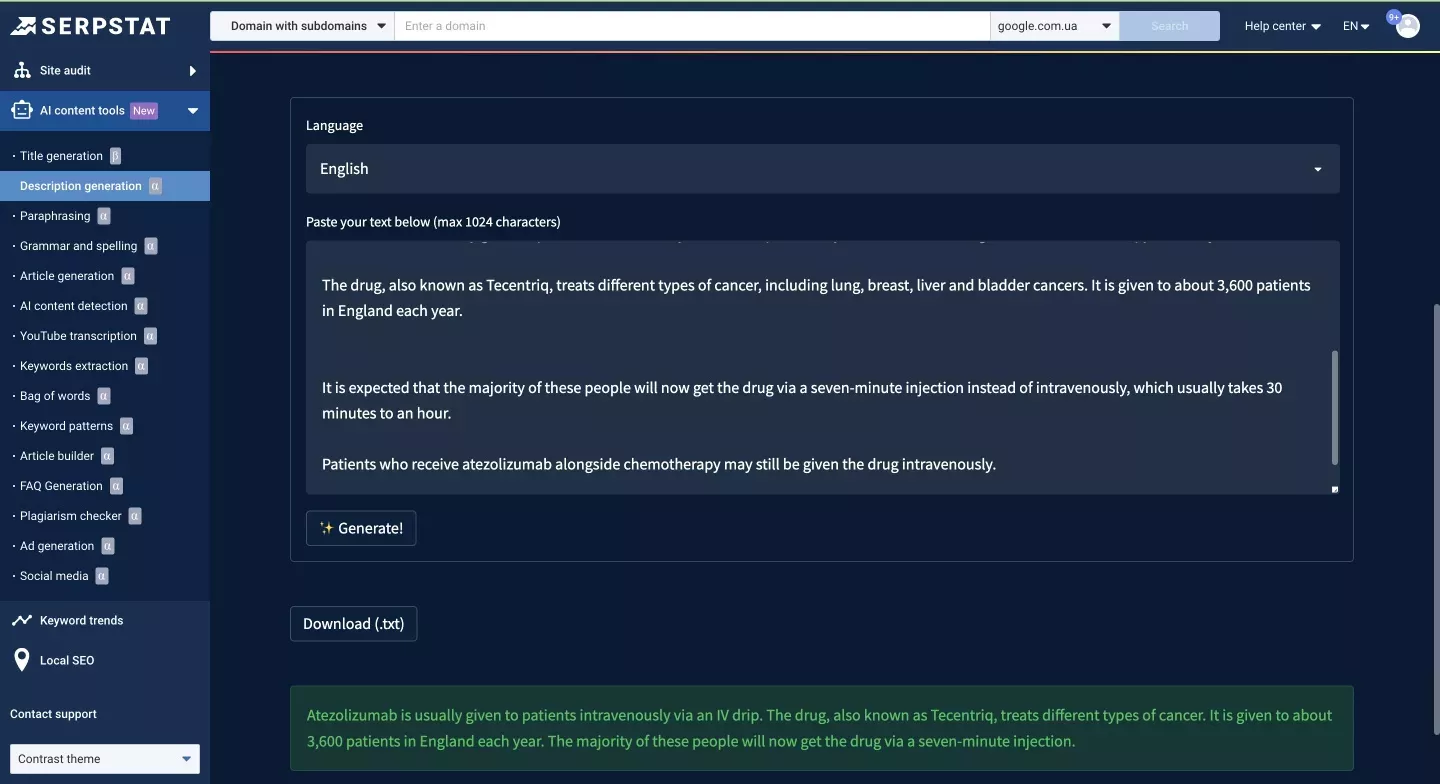Collapse the AI content tools section

193,111
